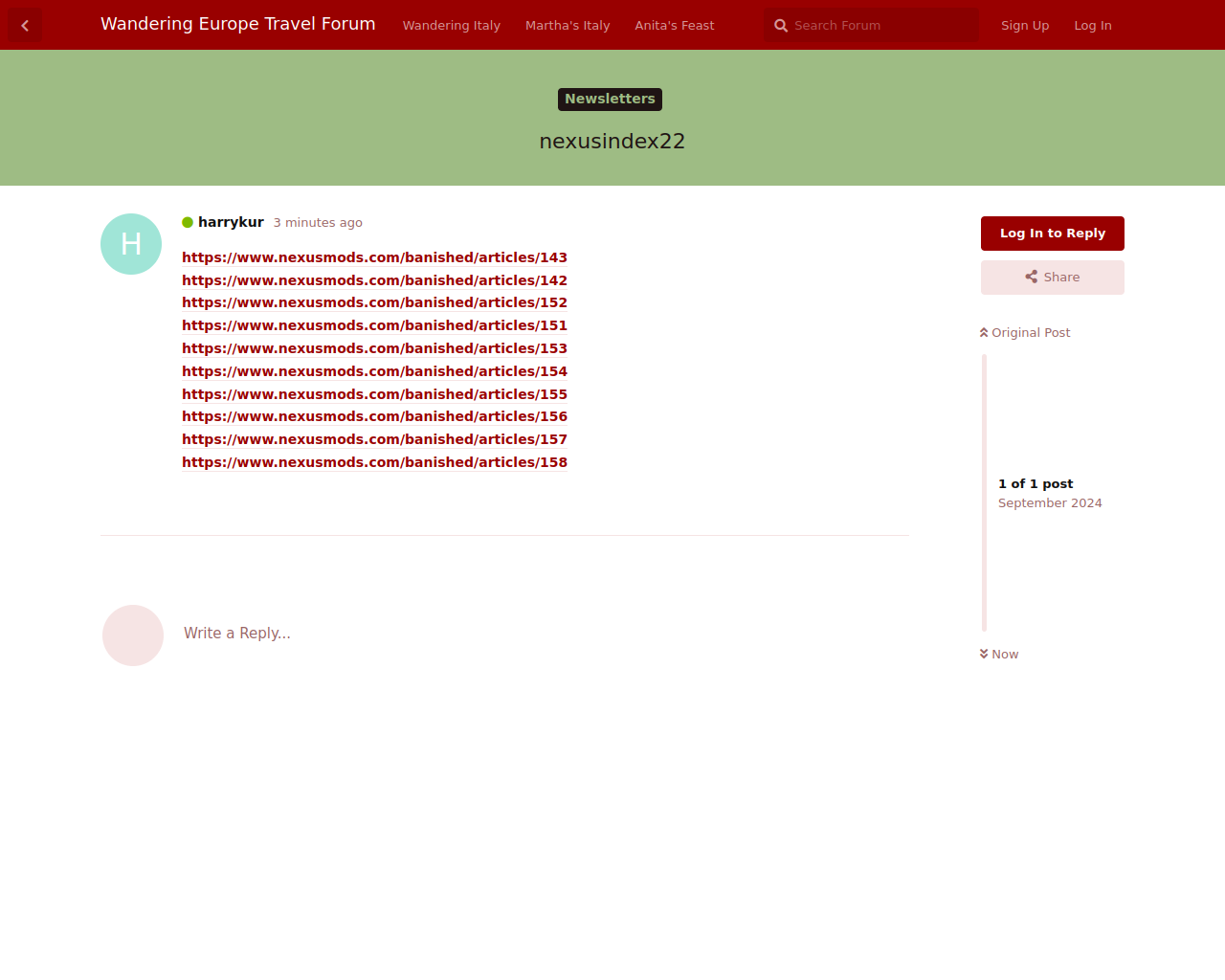Viewport: 1225px width, 980px height.
Task: Jump to Now in post scrubber
Action: [999, 654]
